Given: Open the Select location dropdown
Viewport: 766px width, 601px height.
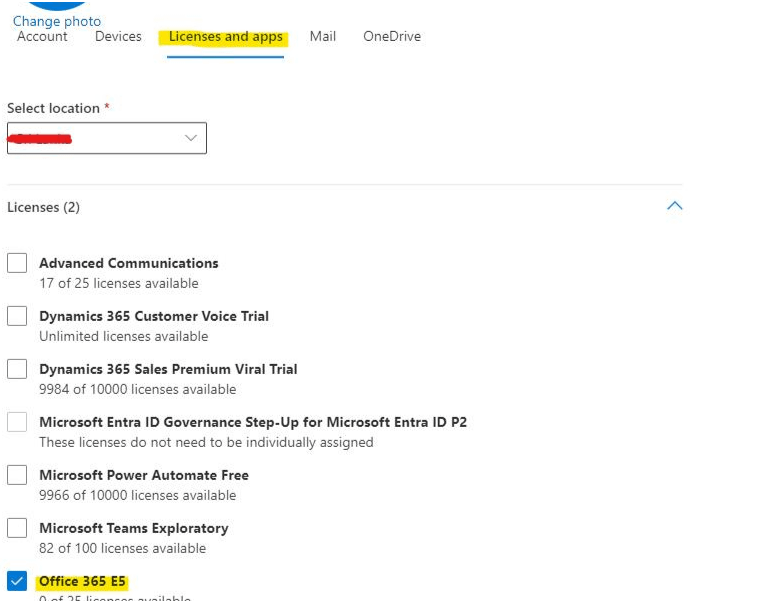Looking at the screenshot, I should coord(107,138).
